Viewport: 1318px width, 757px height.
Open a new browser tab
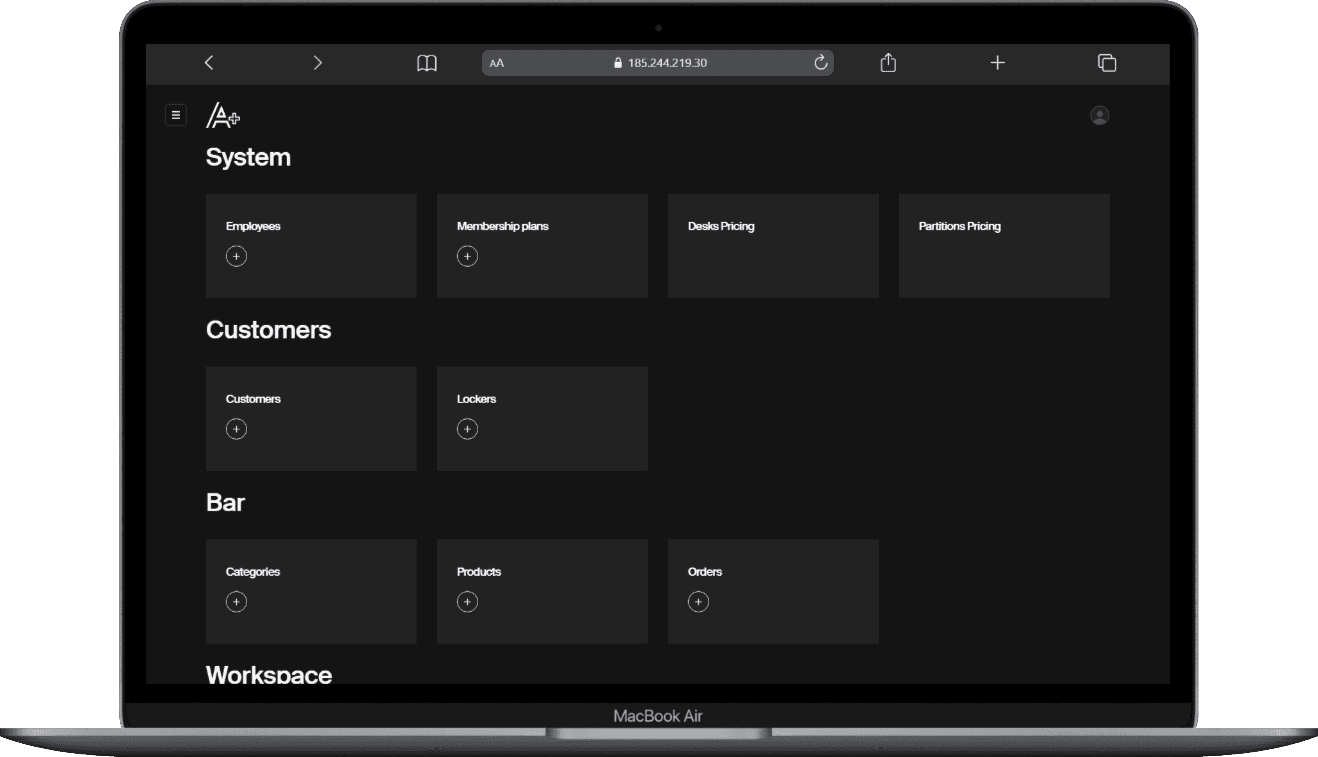pyautogui.click(x=997, y=63)
